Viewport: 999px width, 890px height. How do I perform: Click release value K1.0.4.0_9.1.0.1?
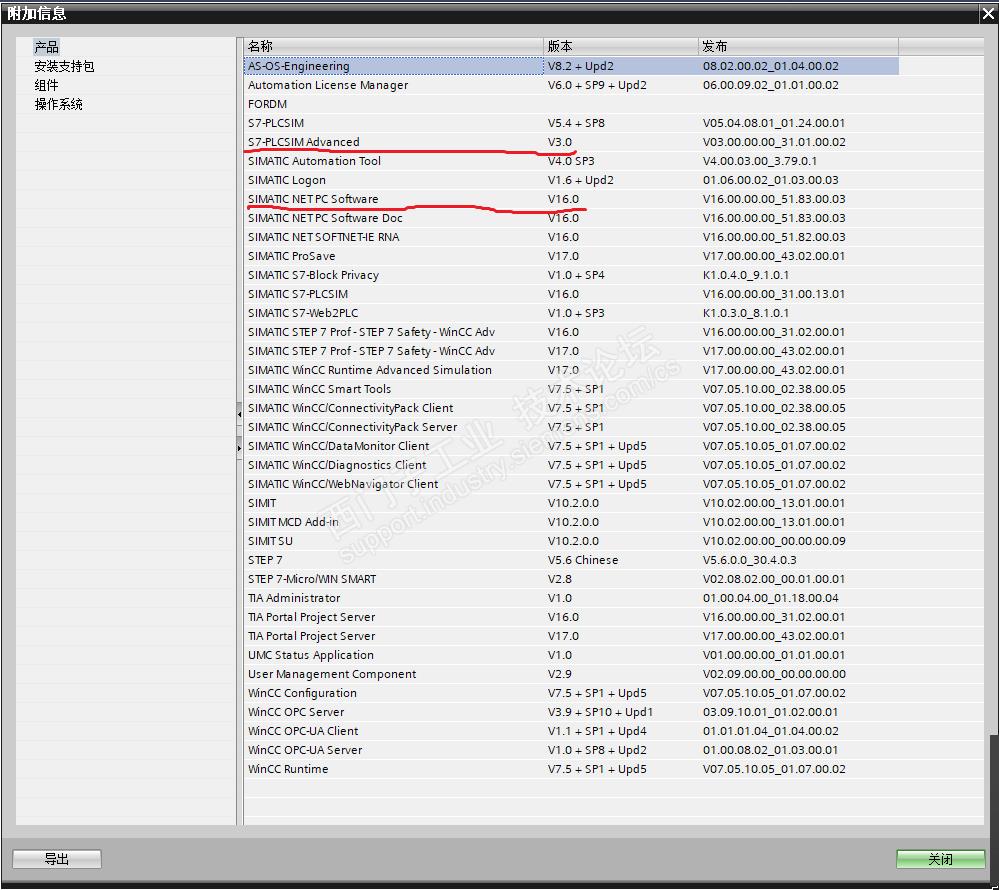click(745, 275)
